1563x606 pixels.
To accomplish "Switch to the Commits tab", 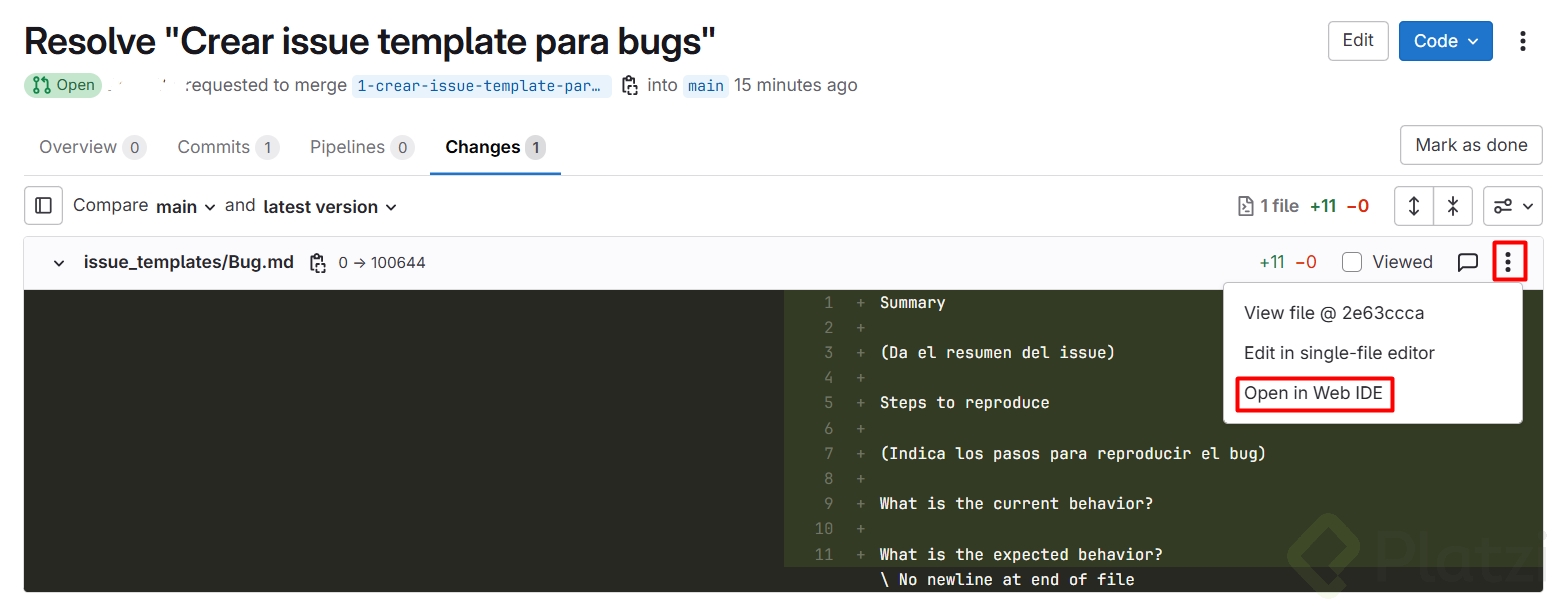I will (228, 147).
